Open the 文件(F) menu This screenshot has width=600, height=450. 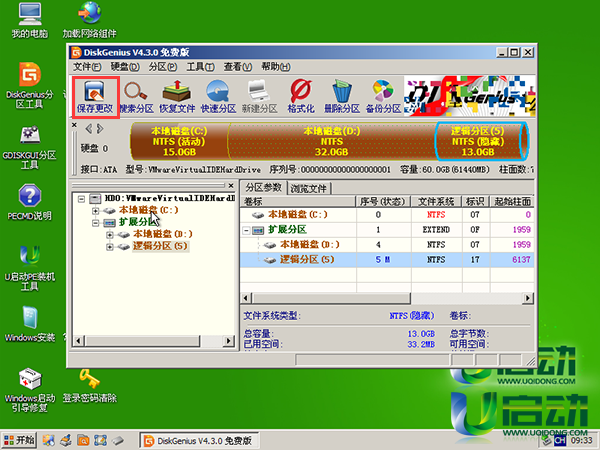point(87,67)
